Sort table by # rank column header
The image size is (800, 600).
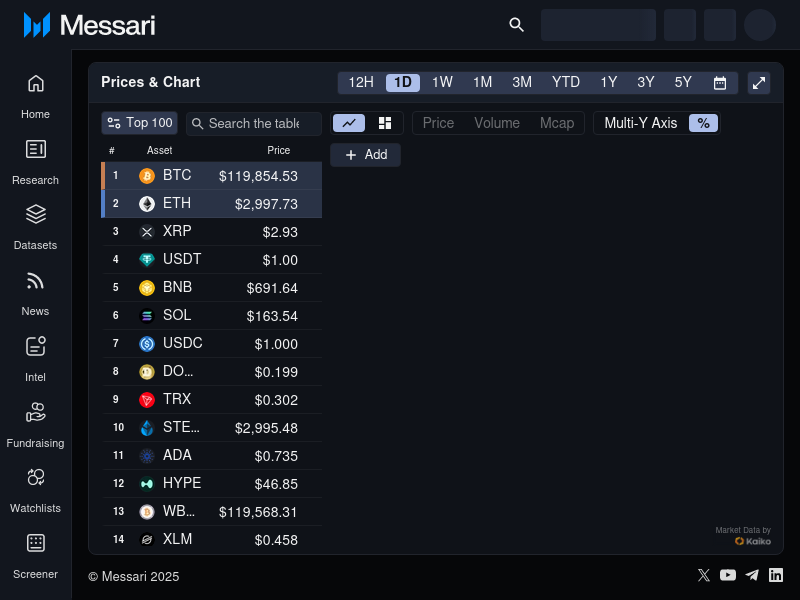[x=112, y=151]
